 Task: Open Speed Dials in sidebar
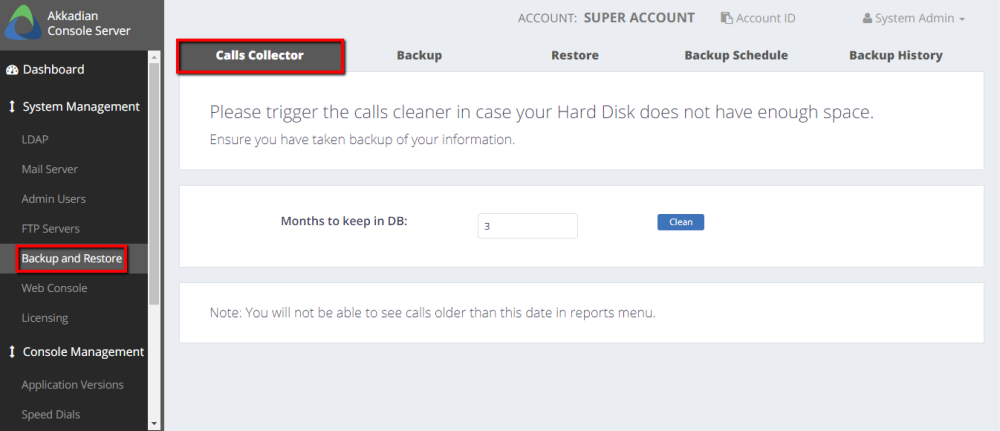[x=51, y=414]
